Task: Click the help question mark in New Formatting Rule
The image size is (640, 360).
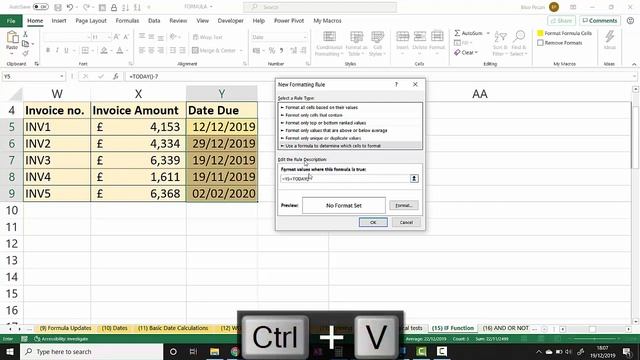Action: [396, 84]
